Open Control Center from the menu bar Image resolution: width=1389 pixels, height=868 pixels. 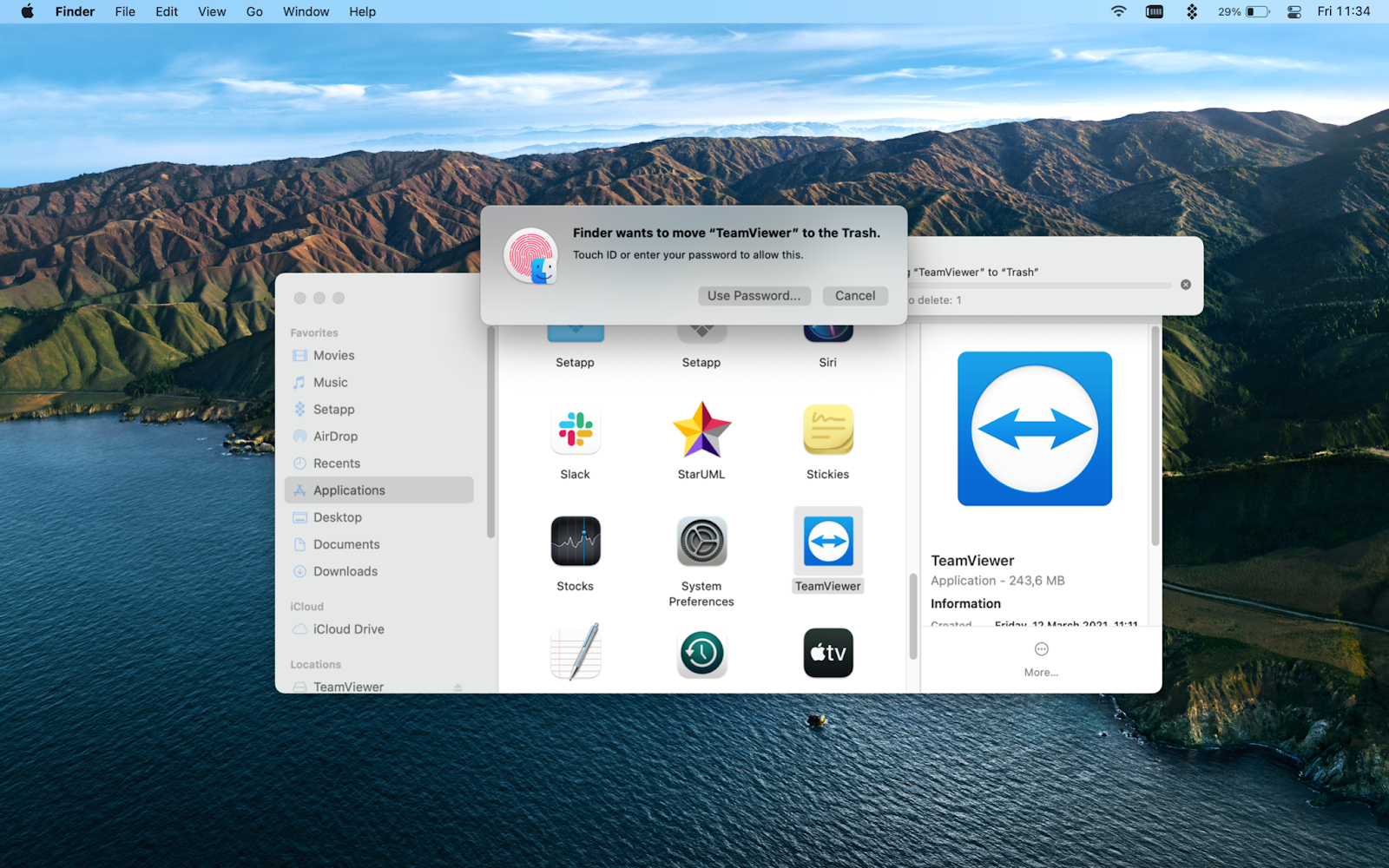[x=1294, y=11]
